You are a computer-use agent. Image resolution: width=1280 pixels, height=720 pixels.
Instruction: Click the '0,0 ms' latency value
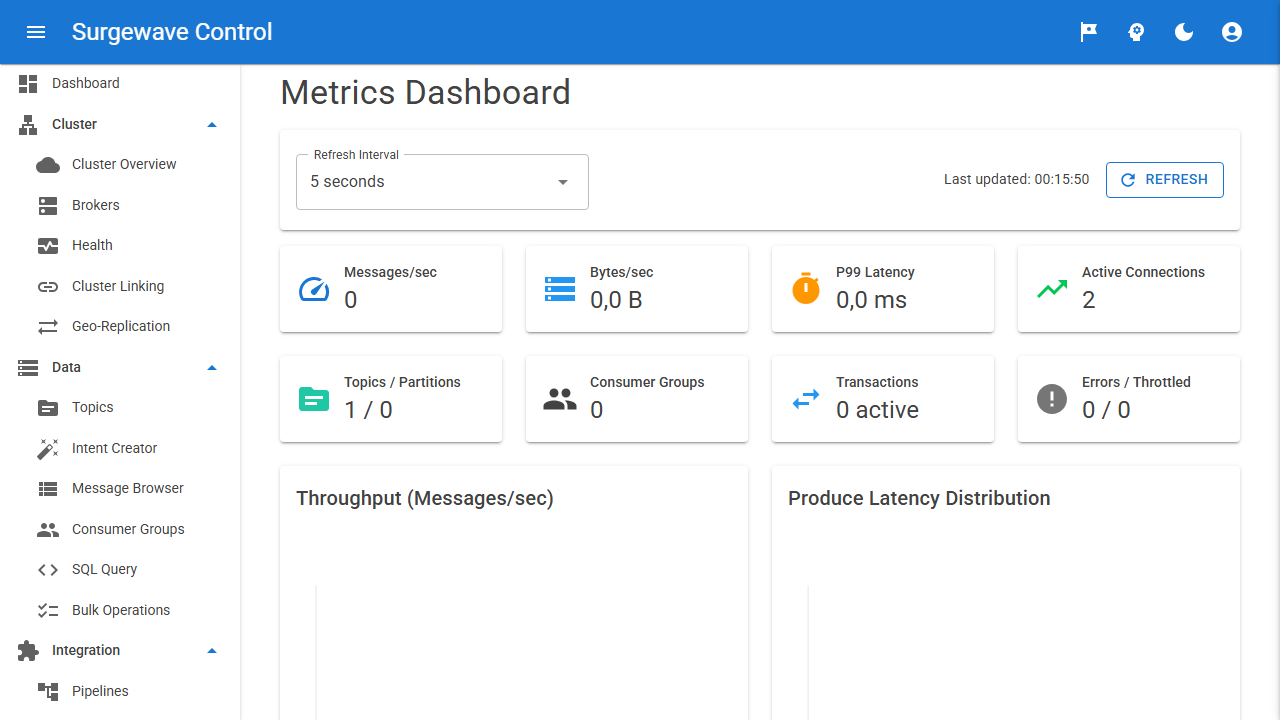click(871, 300)
